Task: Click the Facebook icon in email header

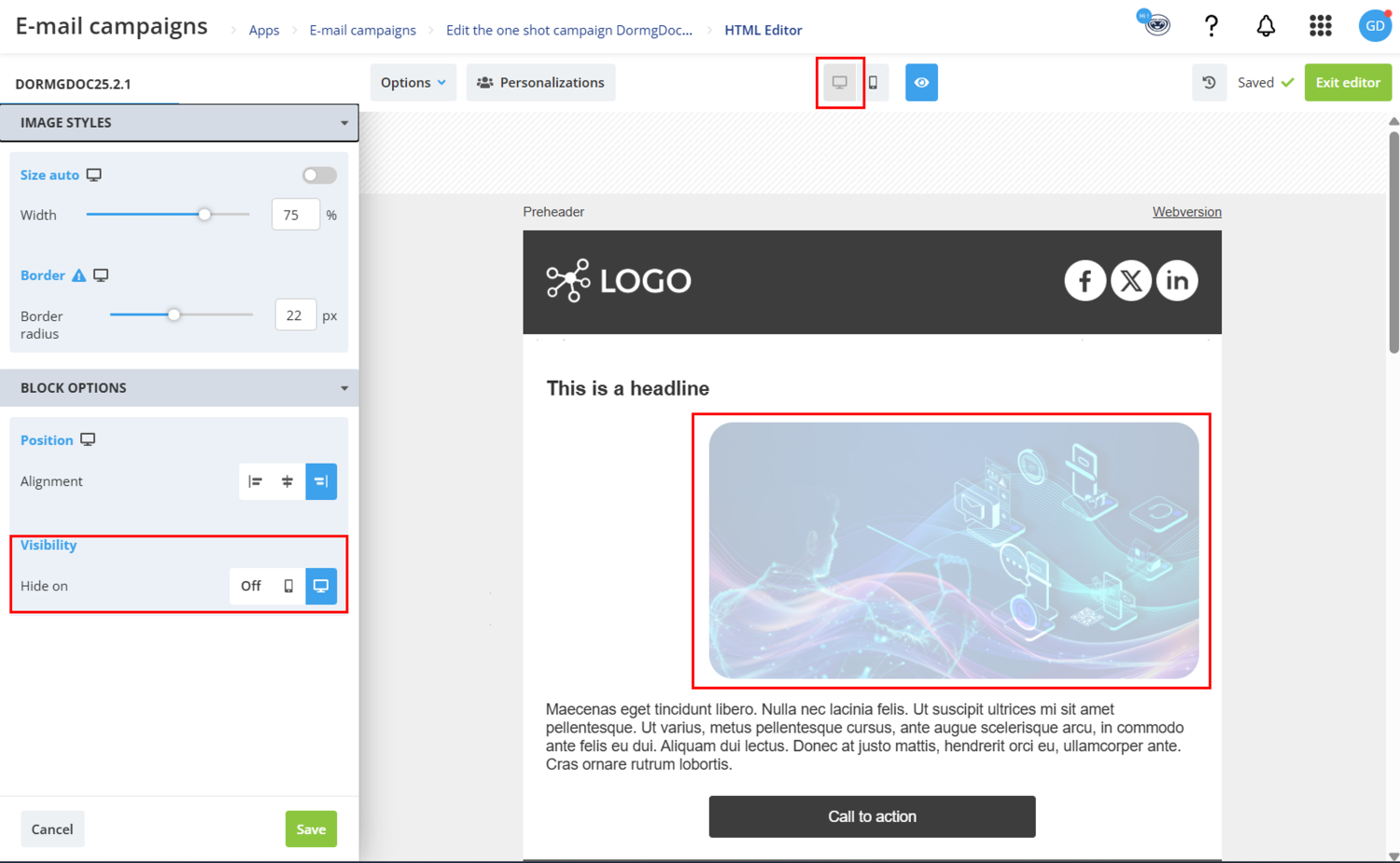Action: point(1085,281)
